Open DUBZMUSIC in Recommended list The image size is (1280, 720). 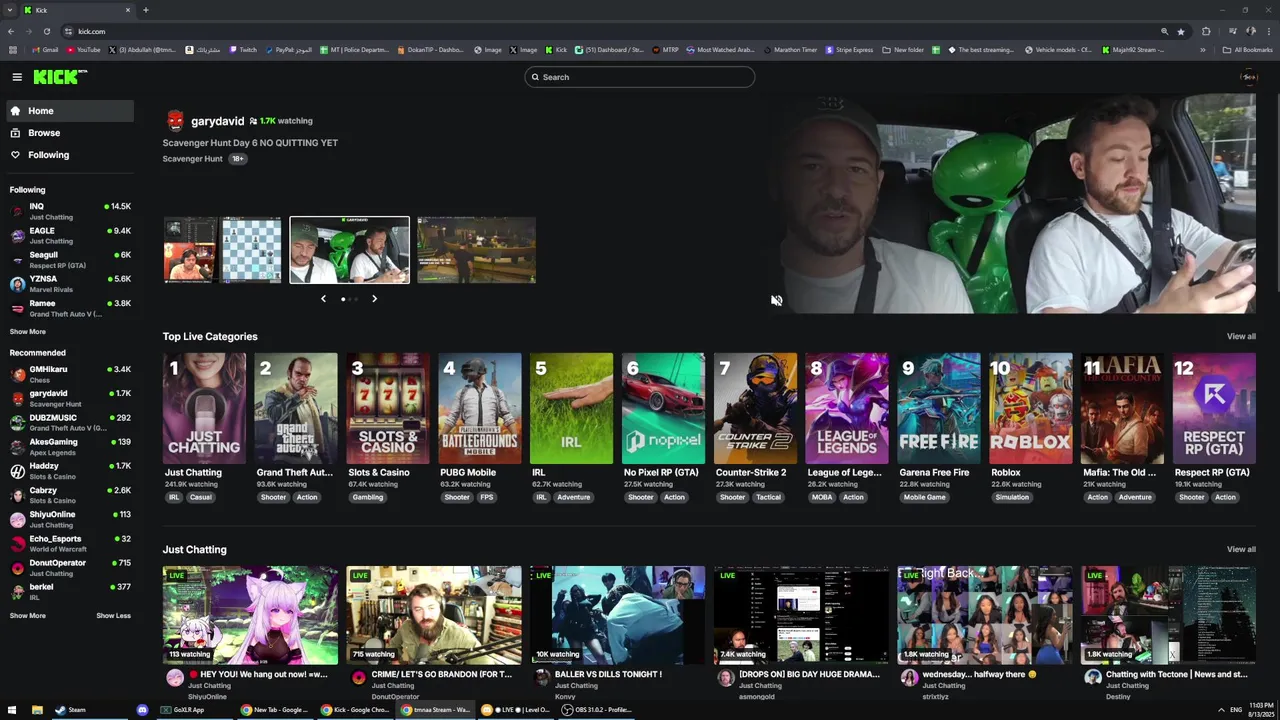coord(69,422)
